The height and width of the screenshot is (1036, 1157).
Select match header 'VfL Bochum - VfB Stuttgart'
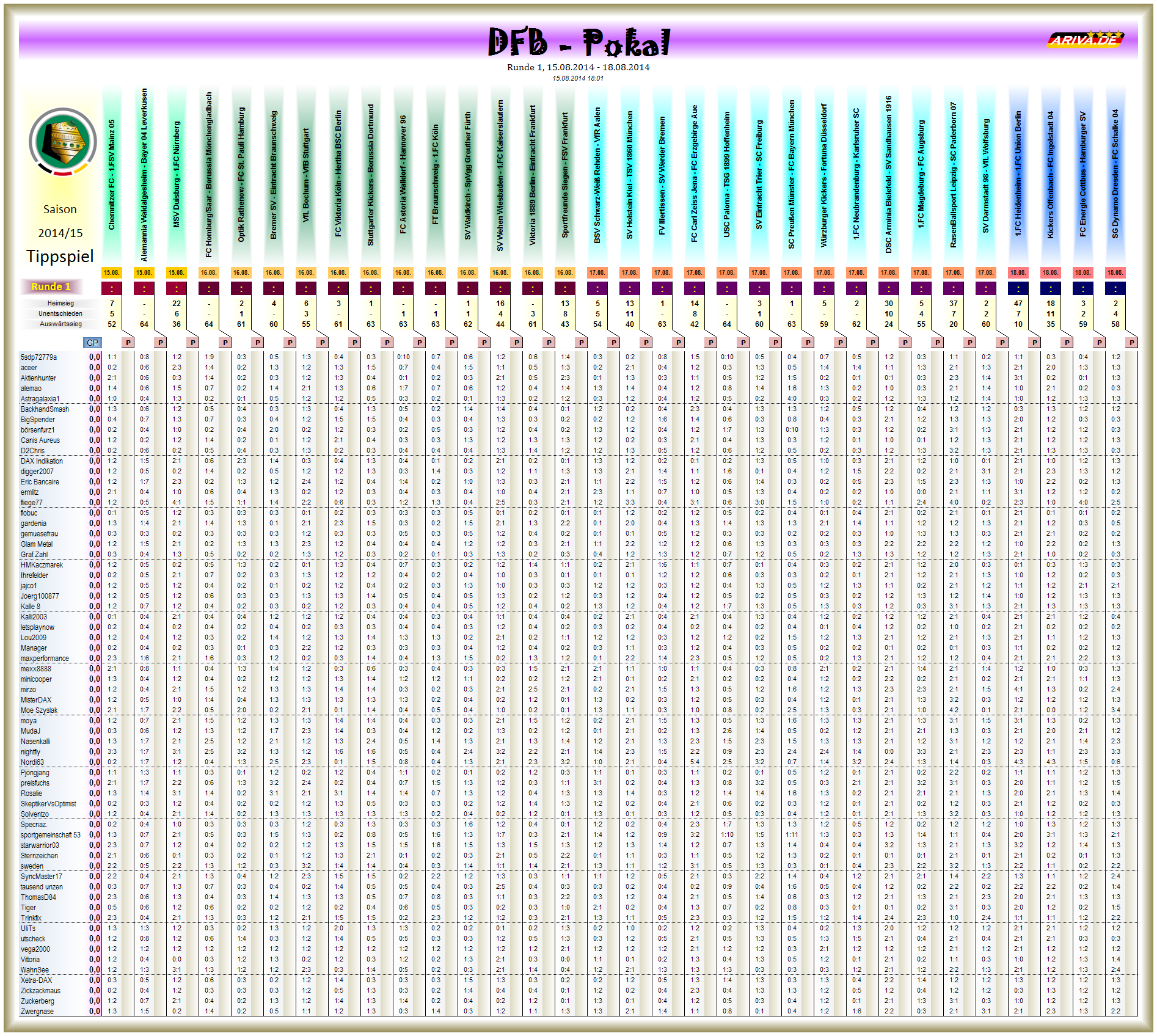306,175
